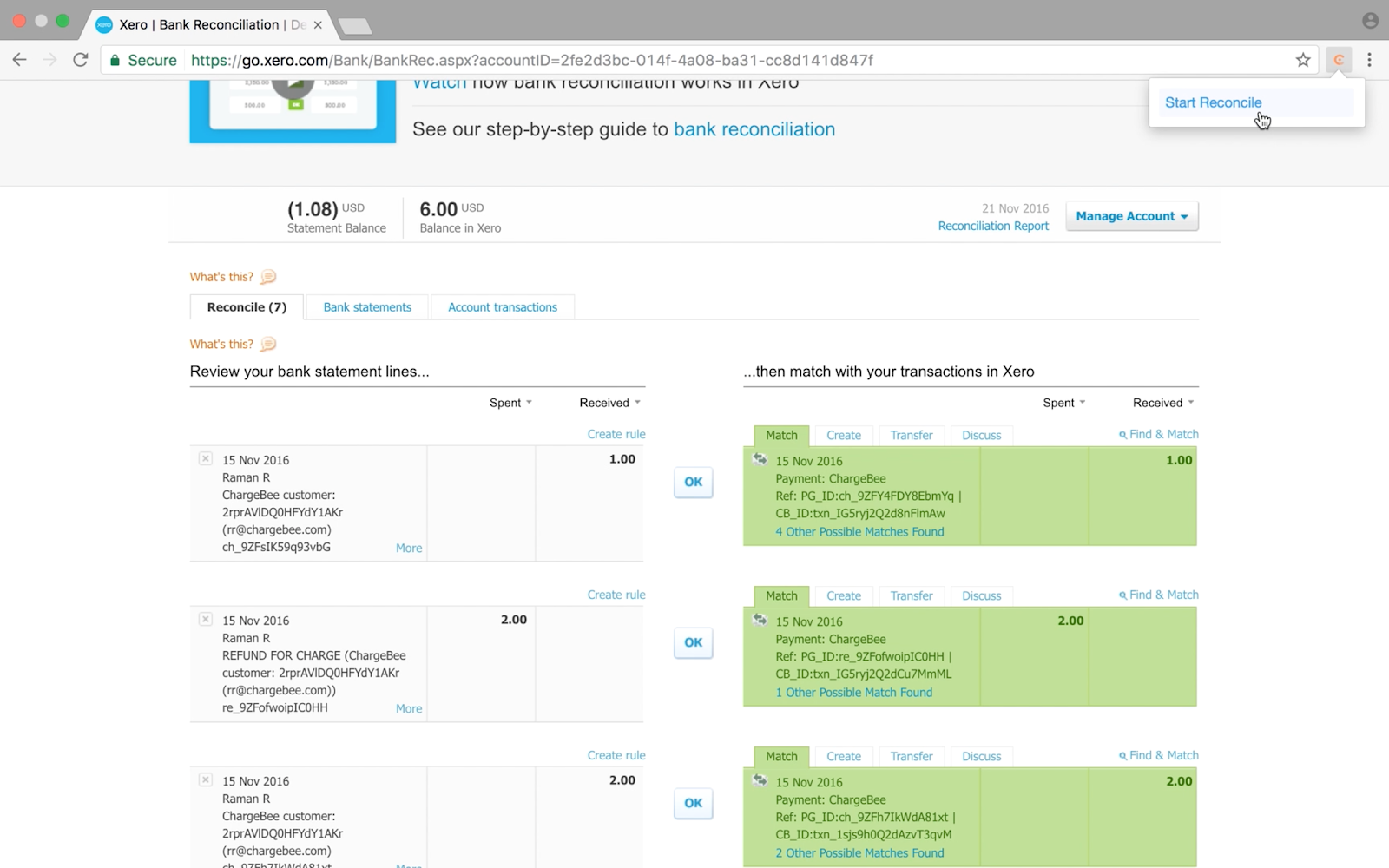Image resolution: width=1389 pixels, height=868 pixels.
Task: Toggle the checkbox on the REFUND FOR CHARGE line
Action: (x=206, y=619)
